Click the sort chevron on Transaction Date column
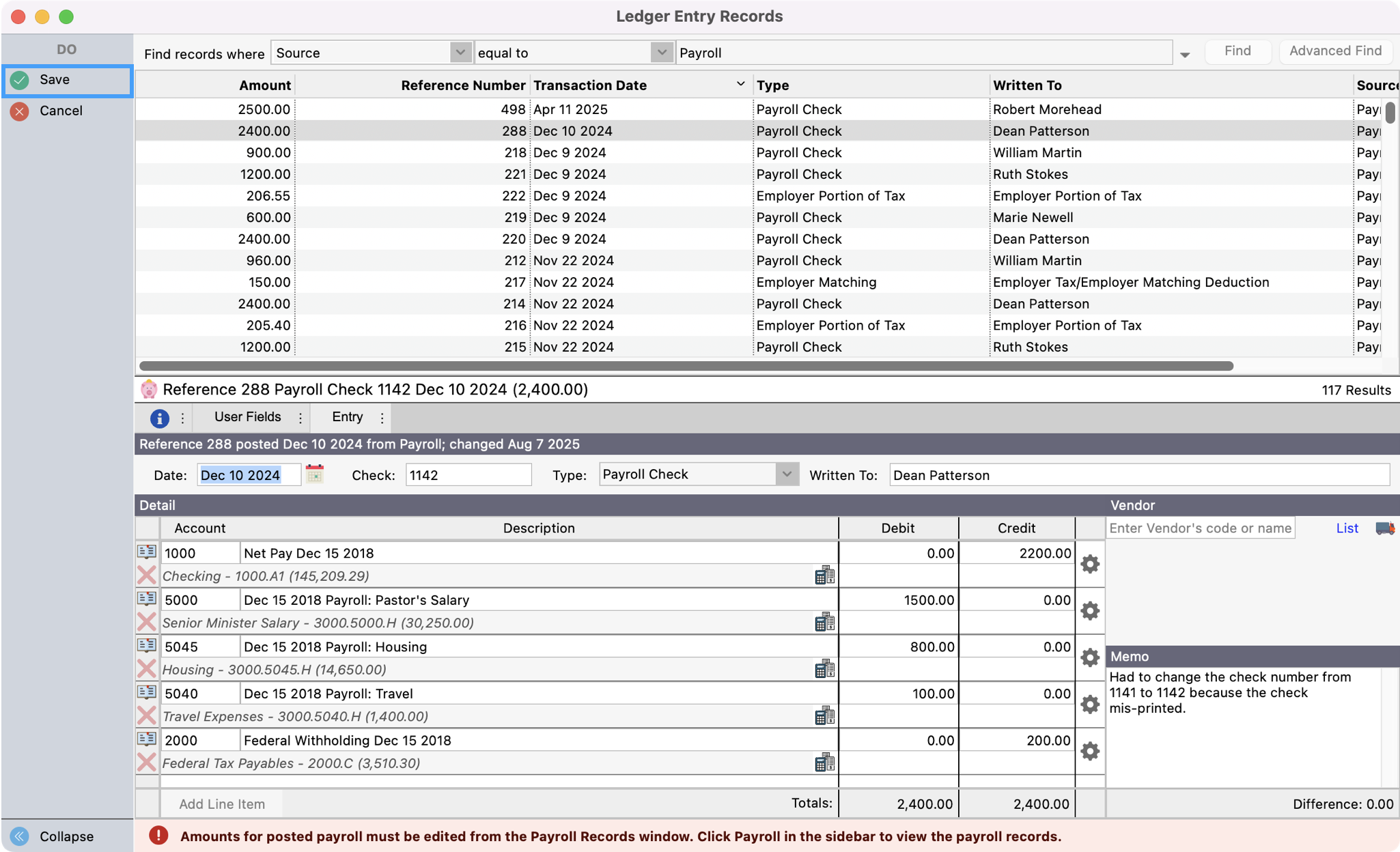 tap(740, 83)
